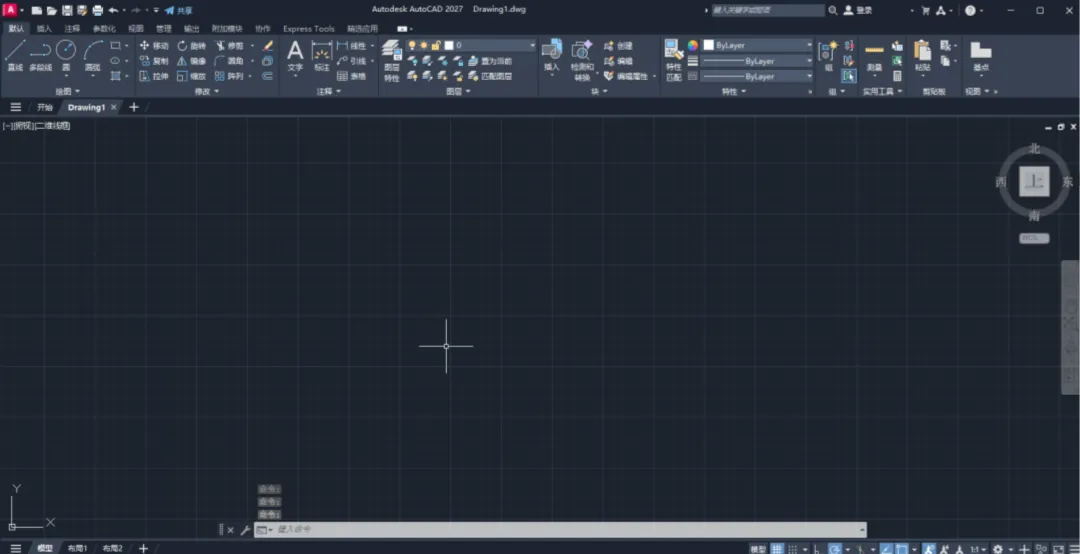The width and height of the screenshot is (1080, 554).
Task: Toggle group selection icon in 组 panel
Action: 849,76
